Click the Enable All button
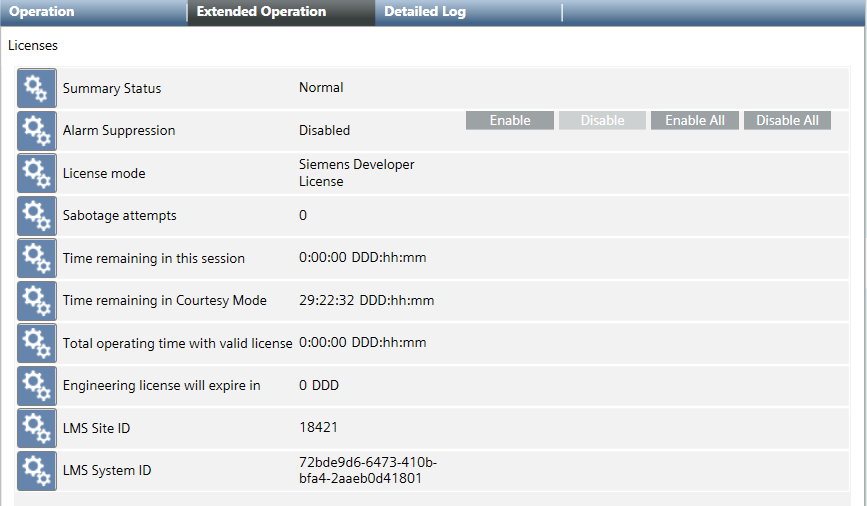 (695, 120)
